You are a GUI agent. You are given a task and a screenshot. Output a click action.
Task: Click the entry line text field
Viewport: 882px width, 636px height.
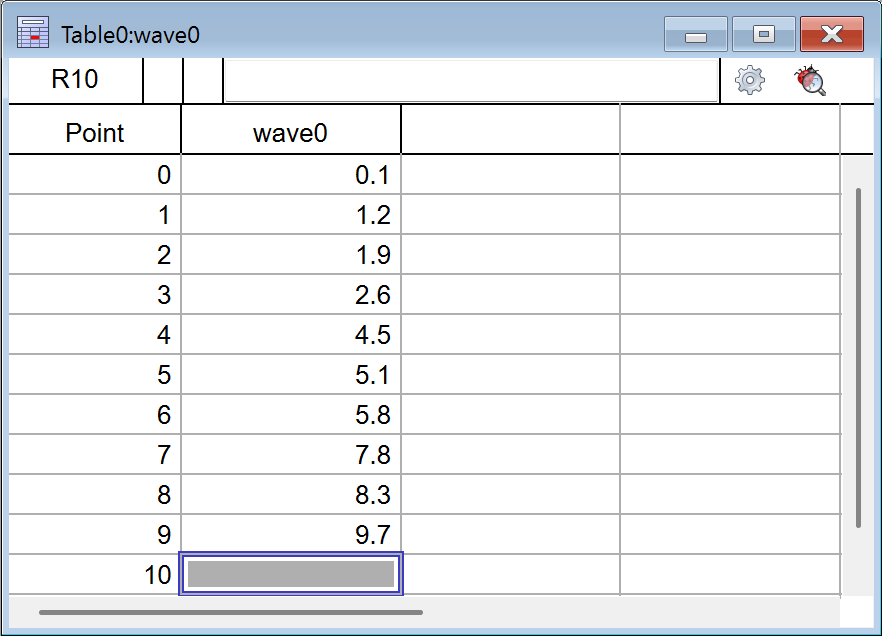tap(471, 80)
